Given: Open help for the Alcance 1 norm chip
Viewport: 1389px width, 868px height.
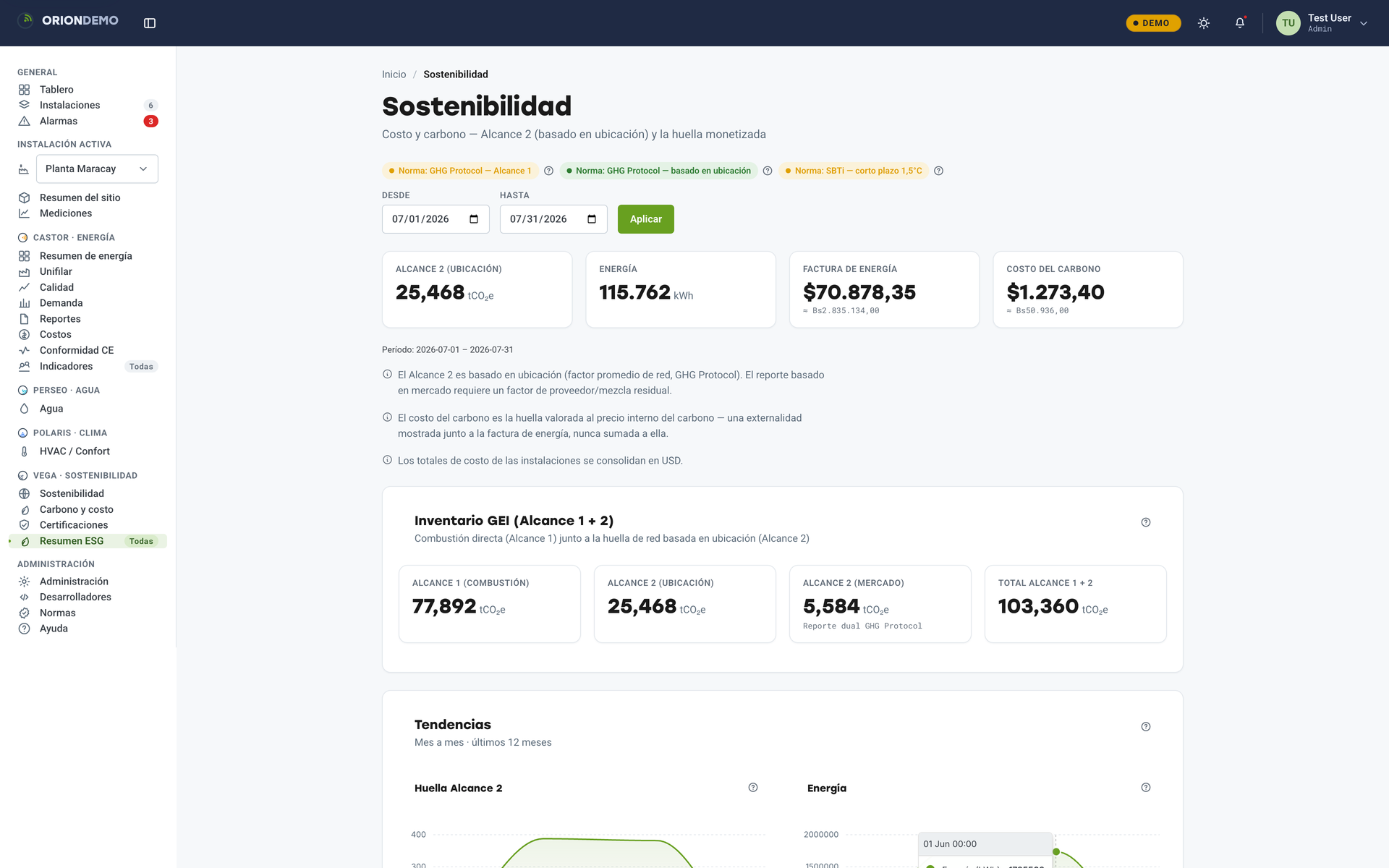Looking at the screenshot, I should (548, 171).
